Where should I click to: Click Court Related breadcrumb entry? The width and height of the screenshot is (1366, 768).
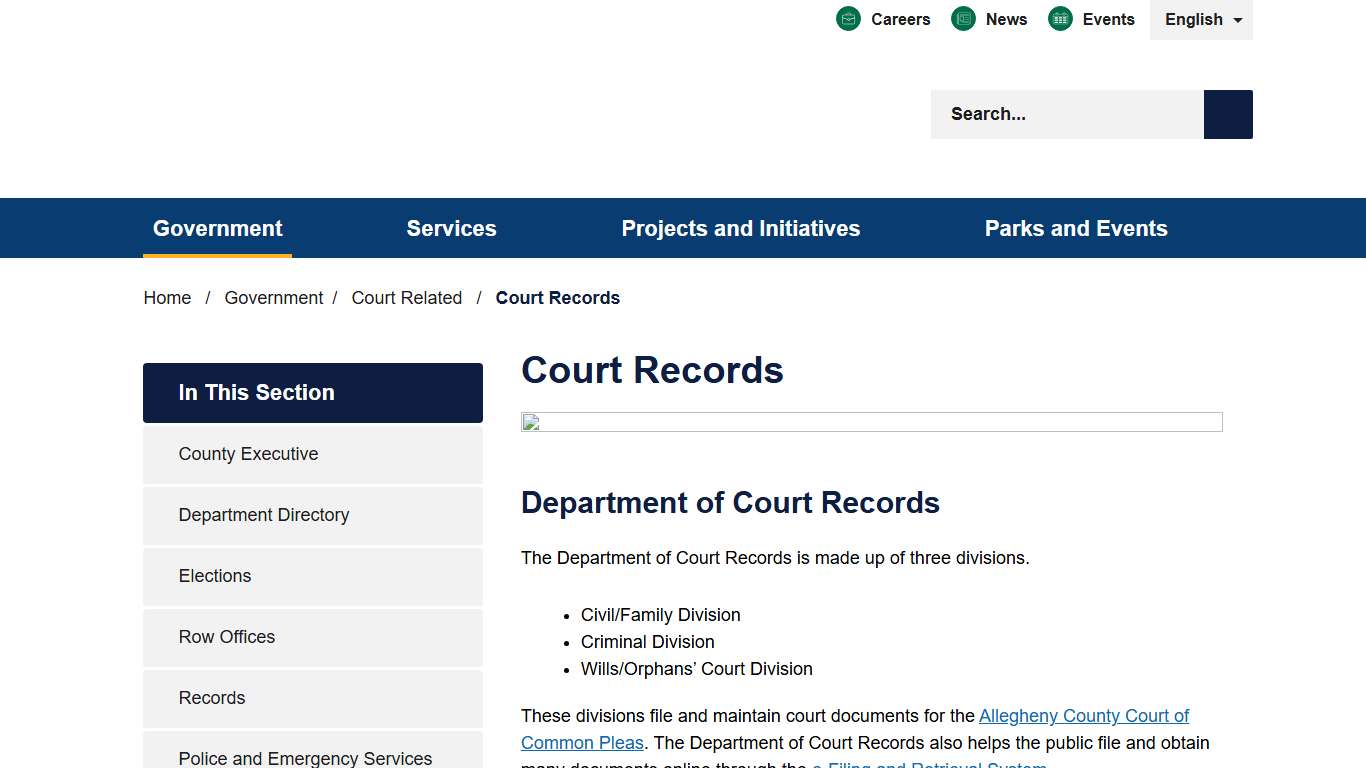pos(407,297)
